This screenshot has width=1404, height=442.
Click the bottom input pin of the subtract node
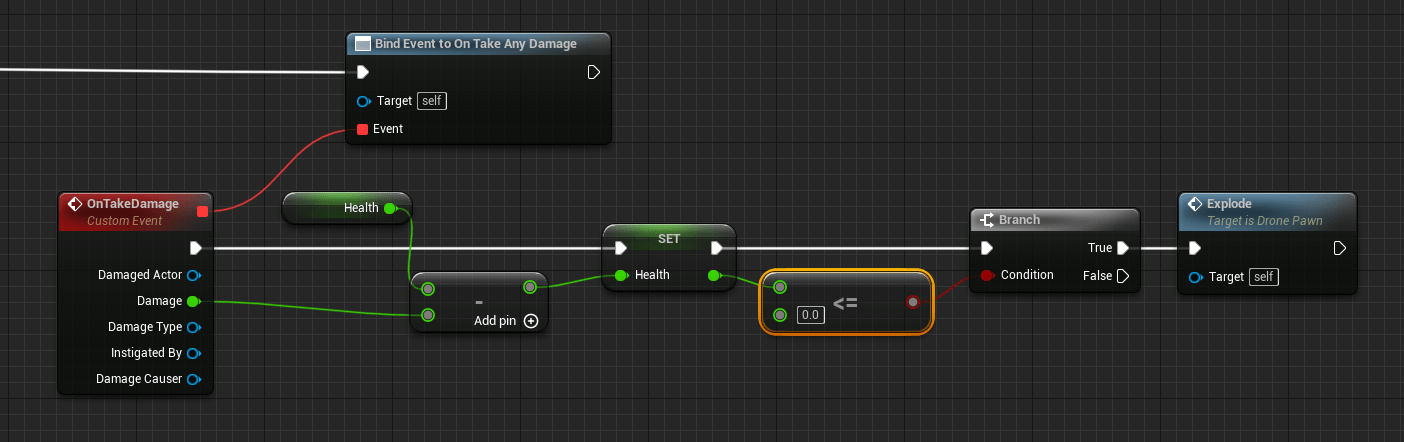tap(428, 315)
